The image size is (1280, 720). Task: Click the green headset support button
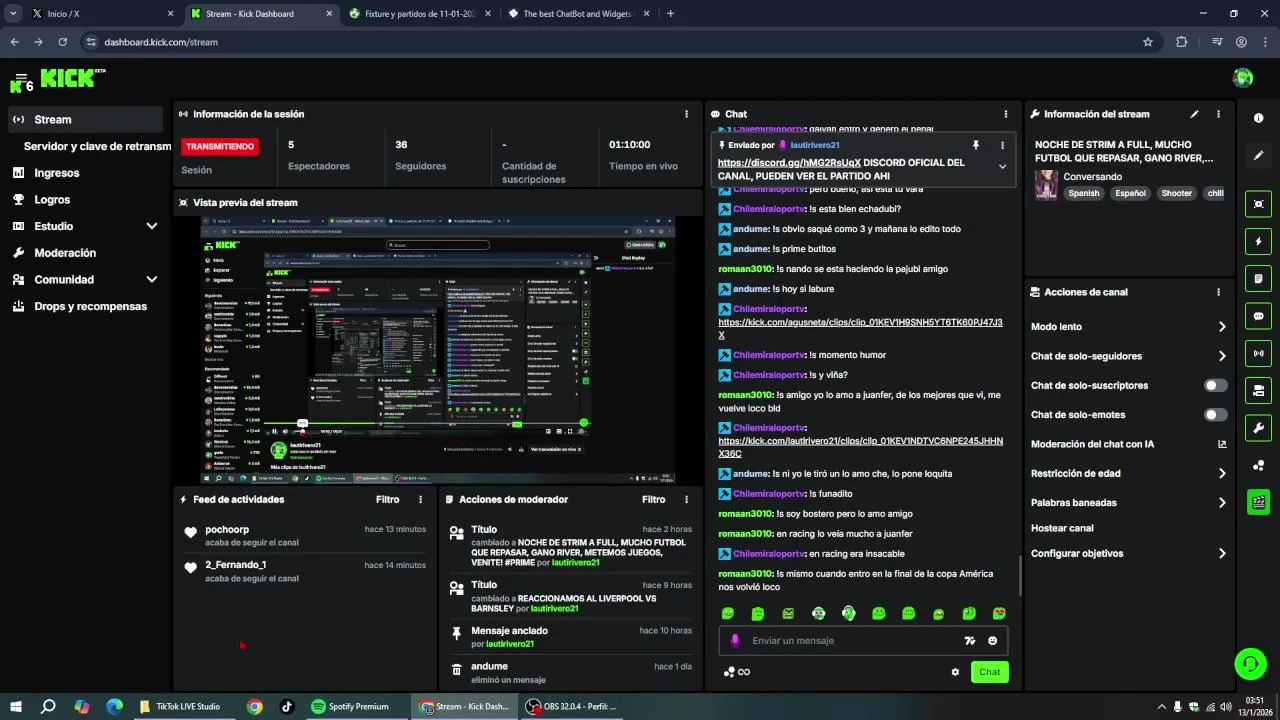(x=1250, y=663)
